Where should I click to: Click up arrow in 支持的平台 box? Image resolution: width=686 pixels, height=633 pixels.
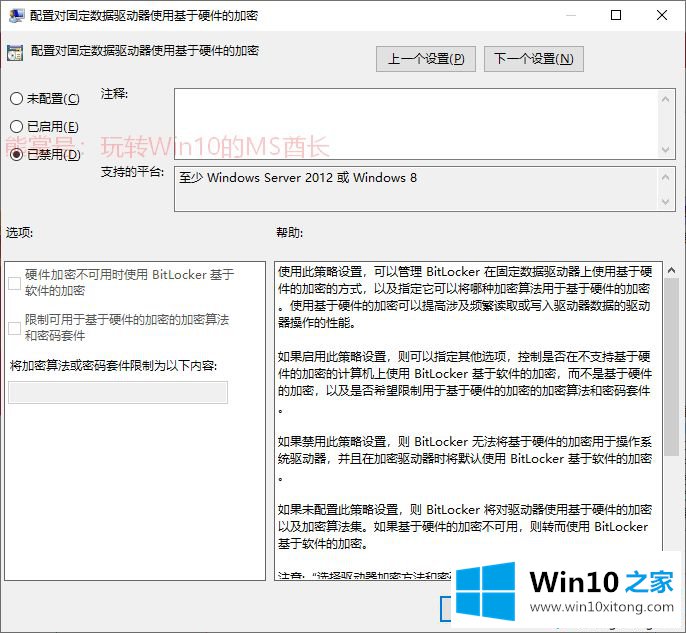tap(665, 178)
